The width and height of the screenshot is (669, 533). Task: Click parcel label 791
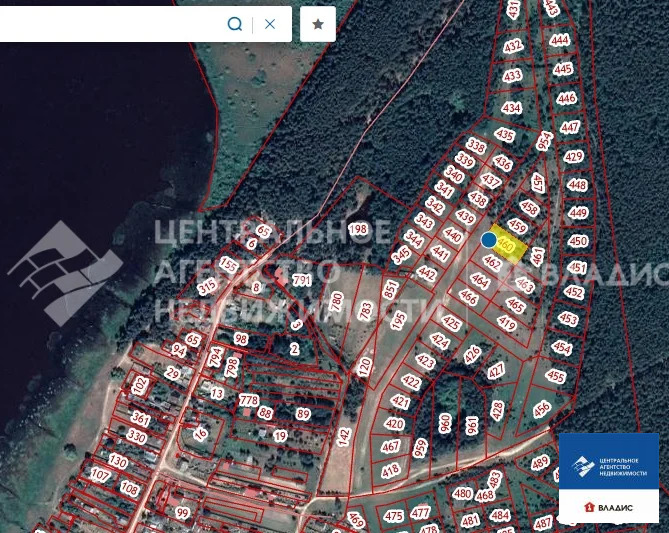point(302,280)
